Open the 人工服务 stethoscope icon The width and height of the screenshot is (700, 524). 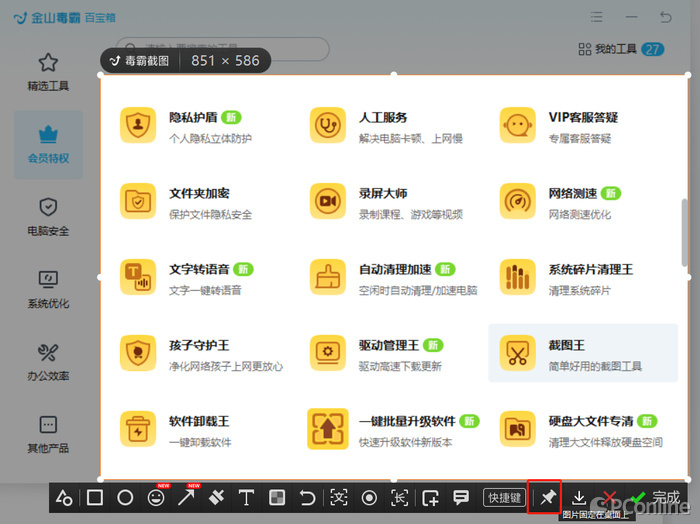(x=328, y=125)
